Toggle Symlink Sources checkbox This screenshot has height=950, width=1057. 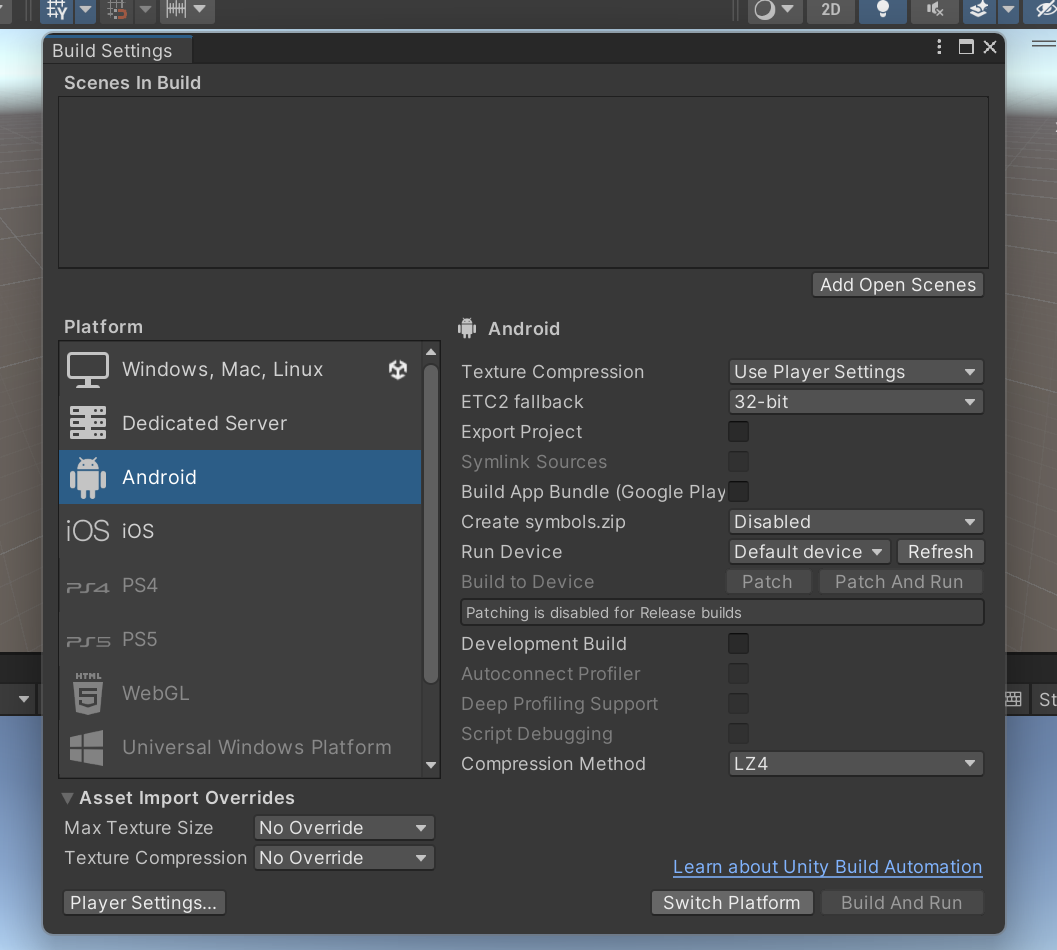(738, 462)
